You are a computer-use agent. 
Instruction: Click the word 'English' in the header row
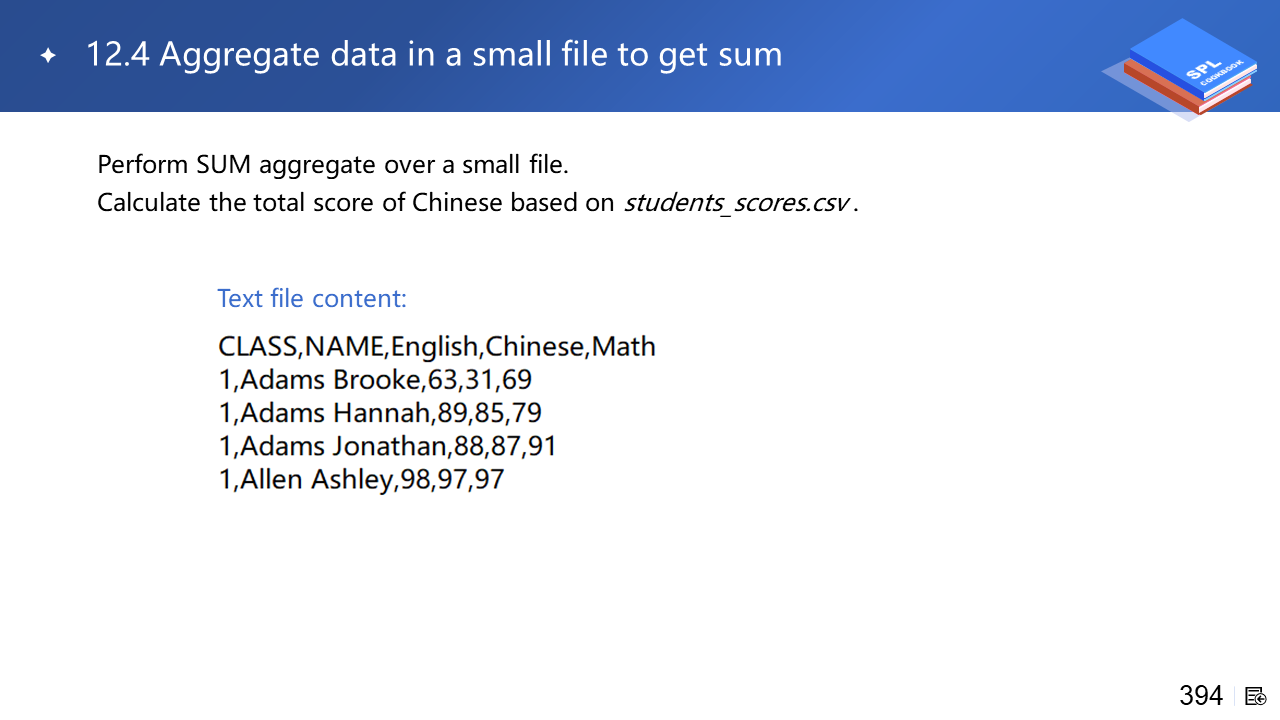pos(435,347)
